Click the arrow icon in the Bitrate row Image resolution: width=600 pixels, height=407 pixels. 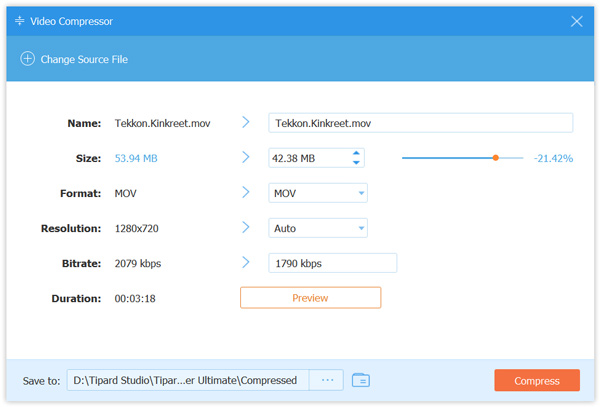click(x=246, y=262)
